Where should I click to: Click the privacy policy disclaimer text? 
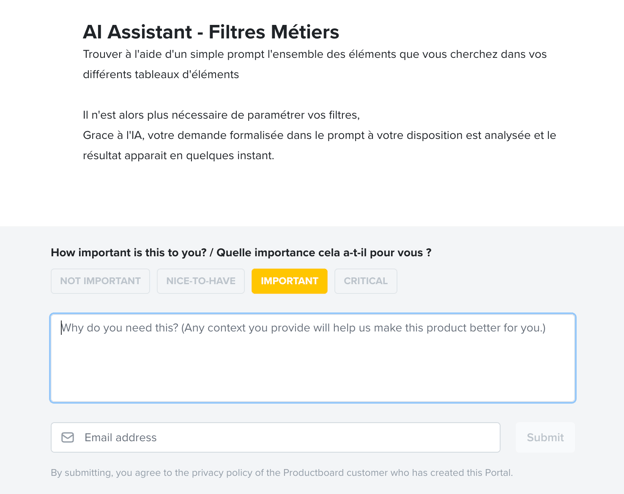point(282,473)
